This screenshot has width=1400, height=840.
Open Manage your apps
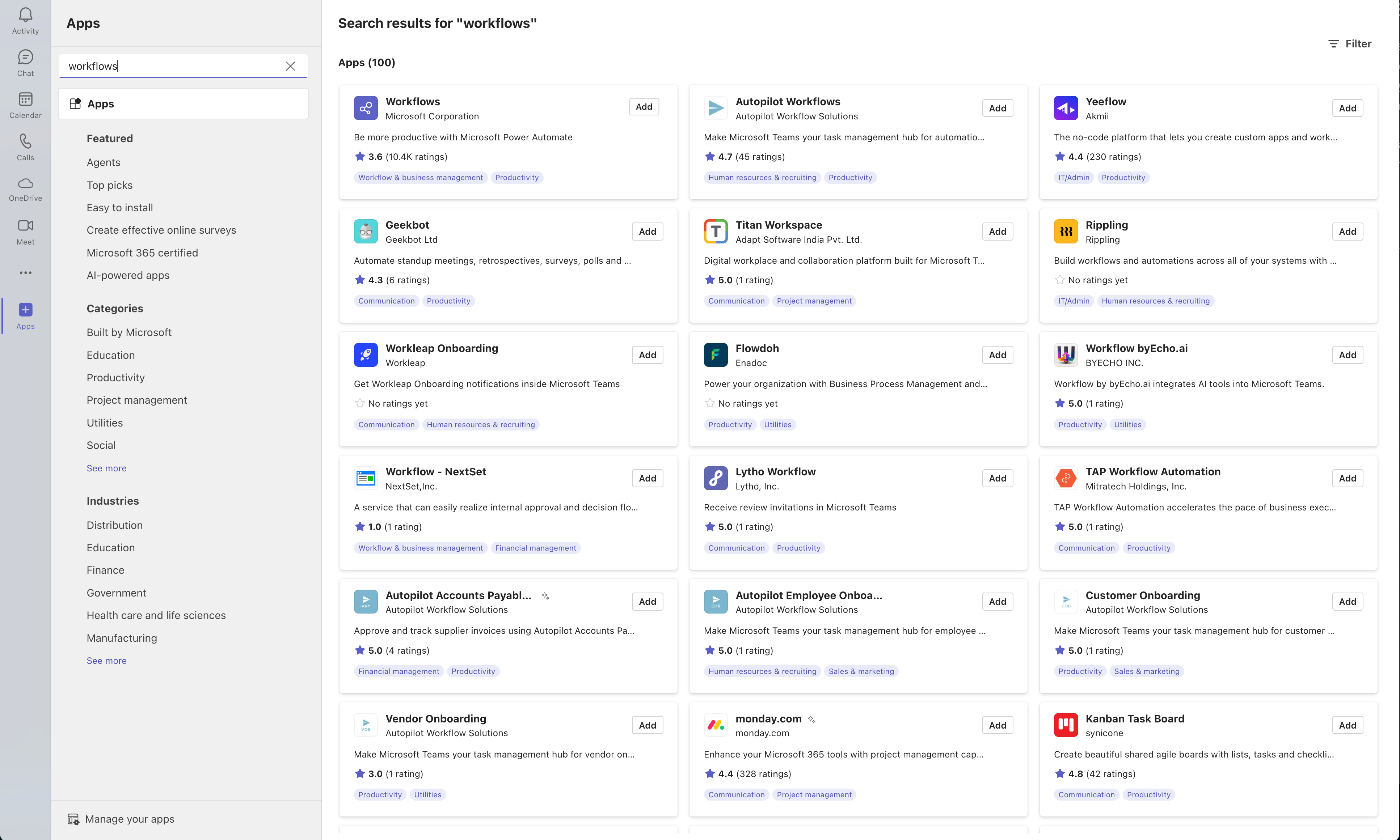point(129,819)
